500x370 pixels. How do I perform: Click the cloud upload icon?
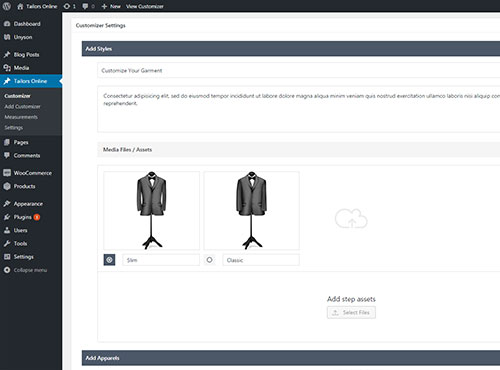351,219
